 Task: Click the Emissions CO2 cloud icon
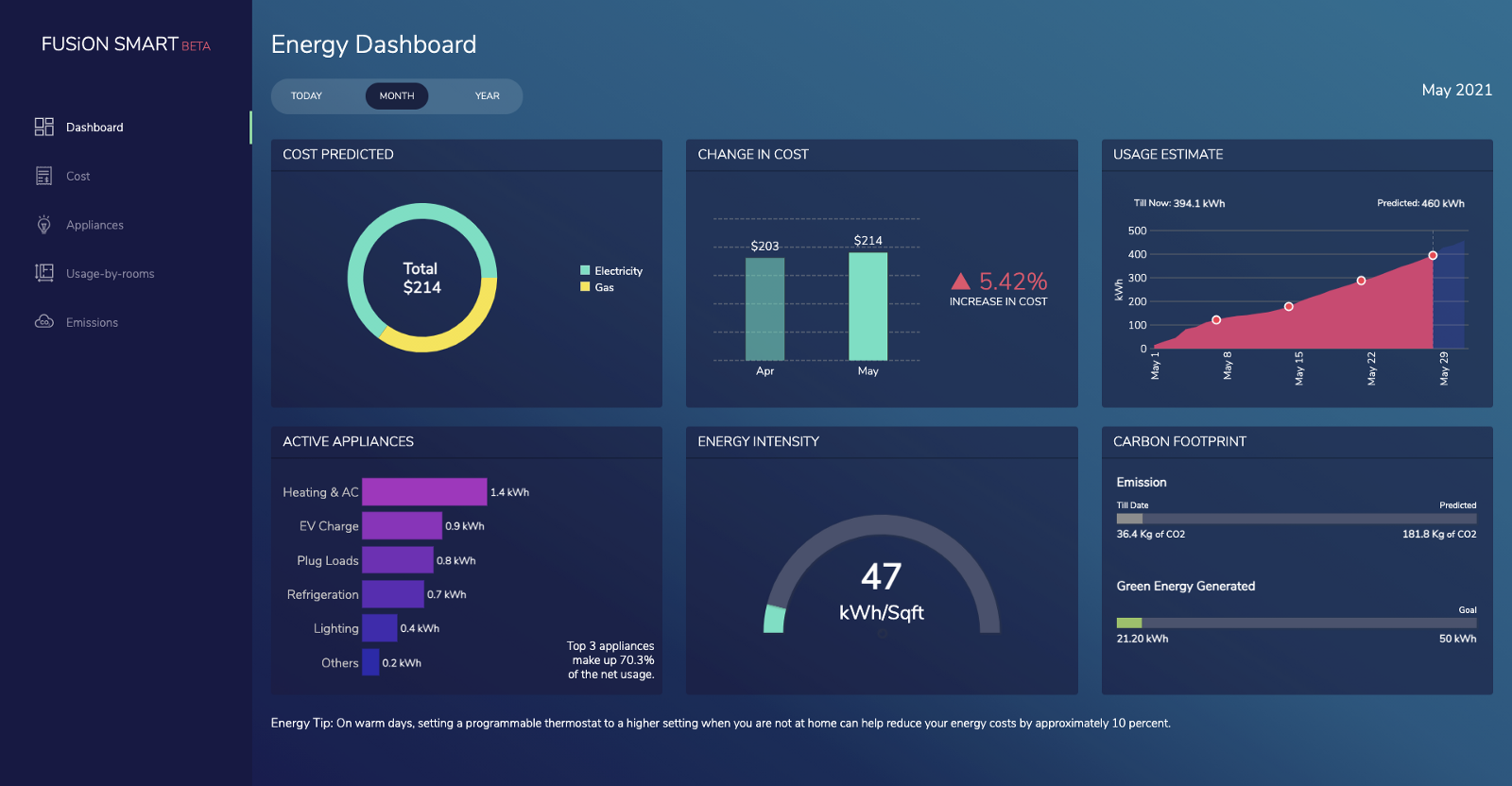coord(43,322)
